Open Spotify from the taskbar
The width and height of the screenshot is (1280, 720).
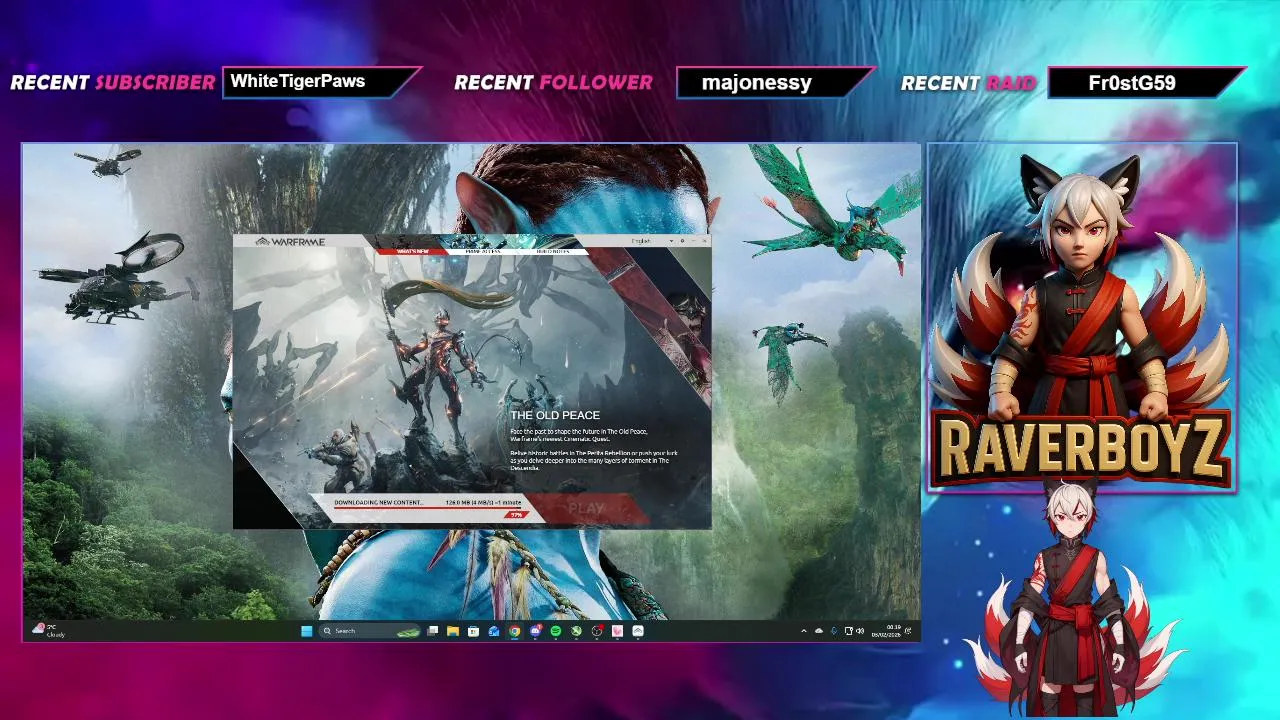555,631
